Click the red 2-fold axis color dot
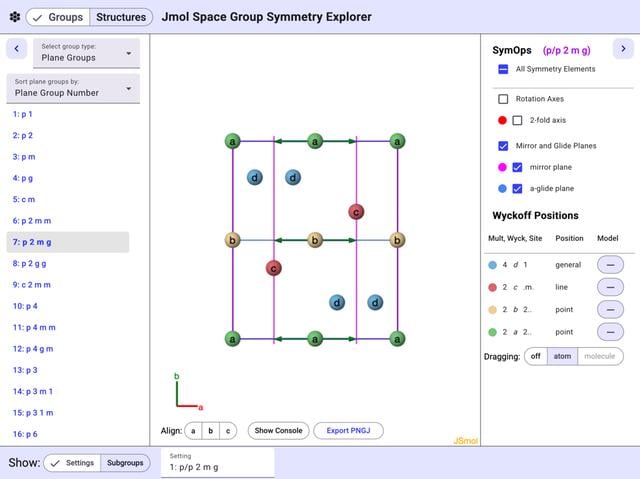This screenshot has height=479, width=640. [x=502, y=120]
